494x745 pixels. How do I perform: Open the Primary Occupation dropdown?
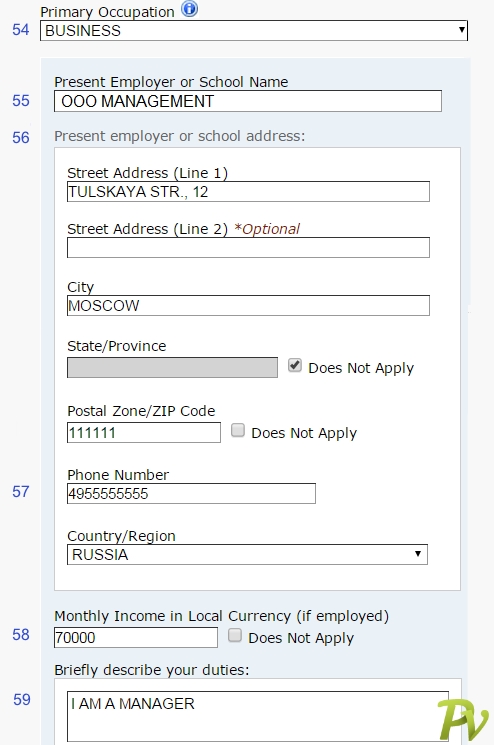[254, 30]
